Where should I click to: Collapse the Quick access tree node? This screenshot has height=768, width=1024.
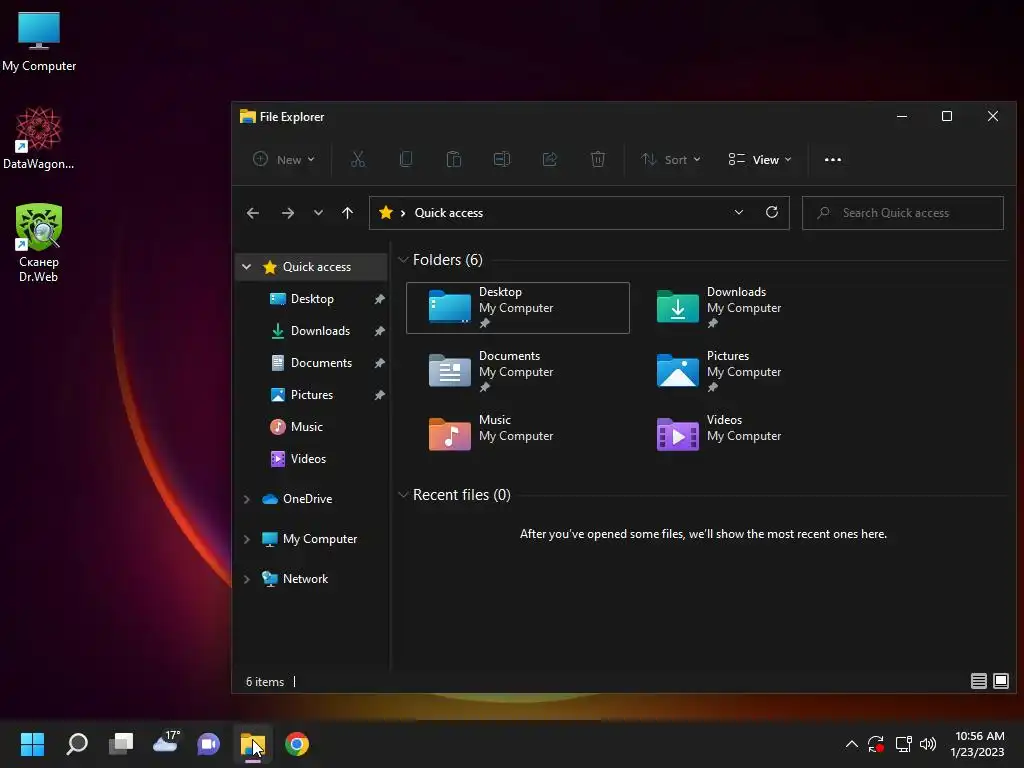click(246, 266)
